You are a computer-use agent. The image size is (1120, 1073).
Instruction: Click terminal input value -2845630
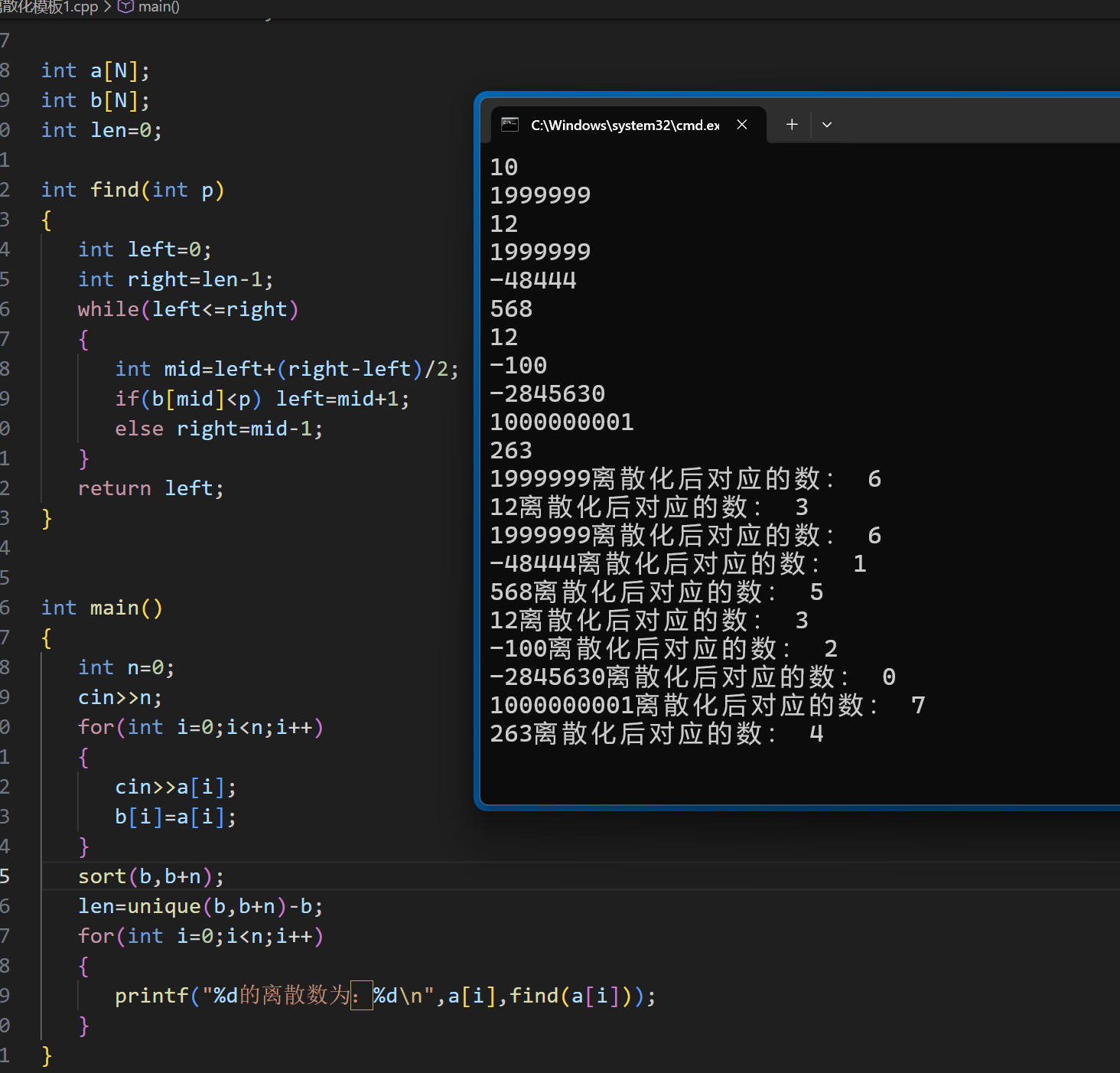[x=548, y=393]
